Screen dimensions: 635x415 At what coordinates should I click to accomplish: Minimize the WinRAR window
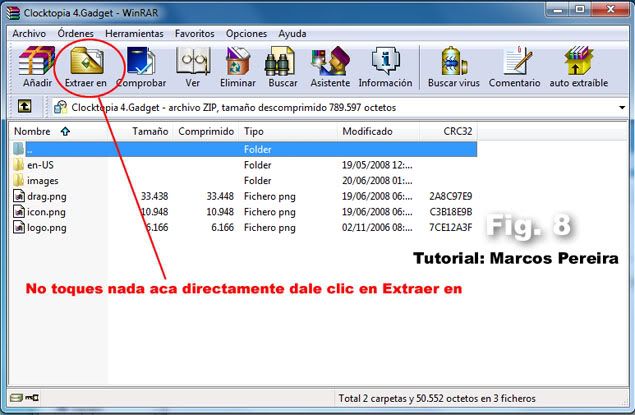tap(558, 10)
